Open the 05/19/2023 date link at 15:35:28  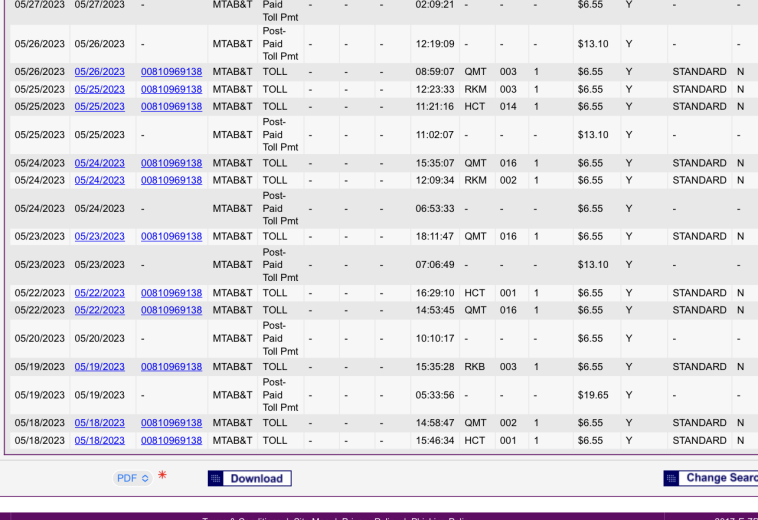click(x=100, y=367)
